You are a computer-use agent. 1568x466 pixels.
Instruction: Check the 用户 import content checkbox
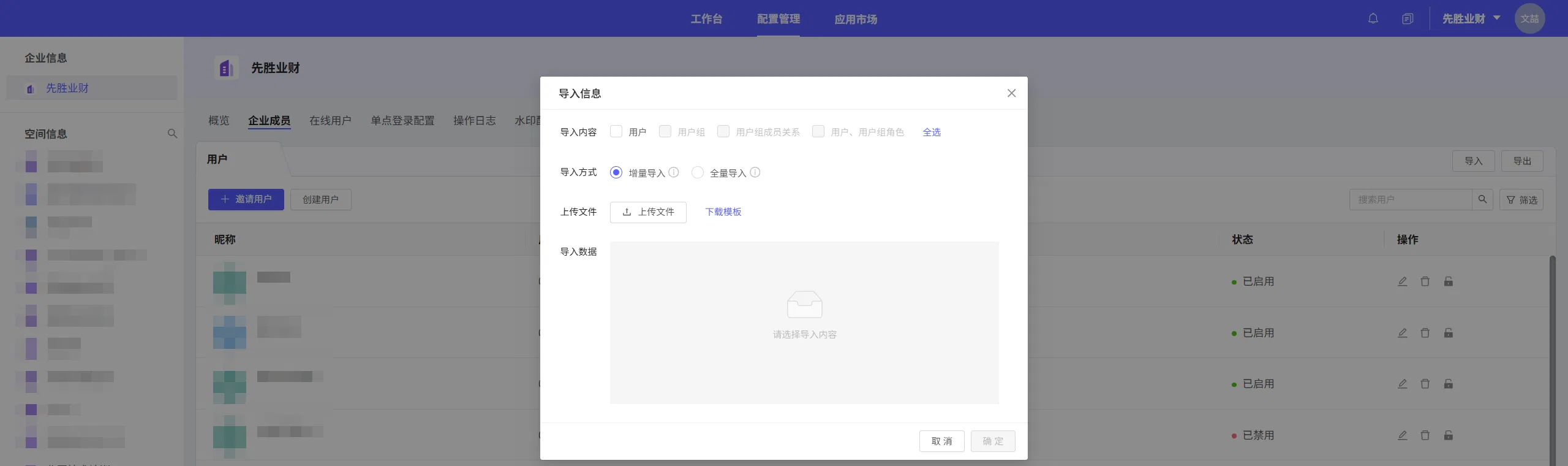616,131
